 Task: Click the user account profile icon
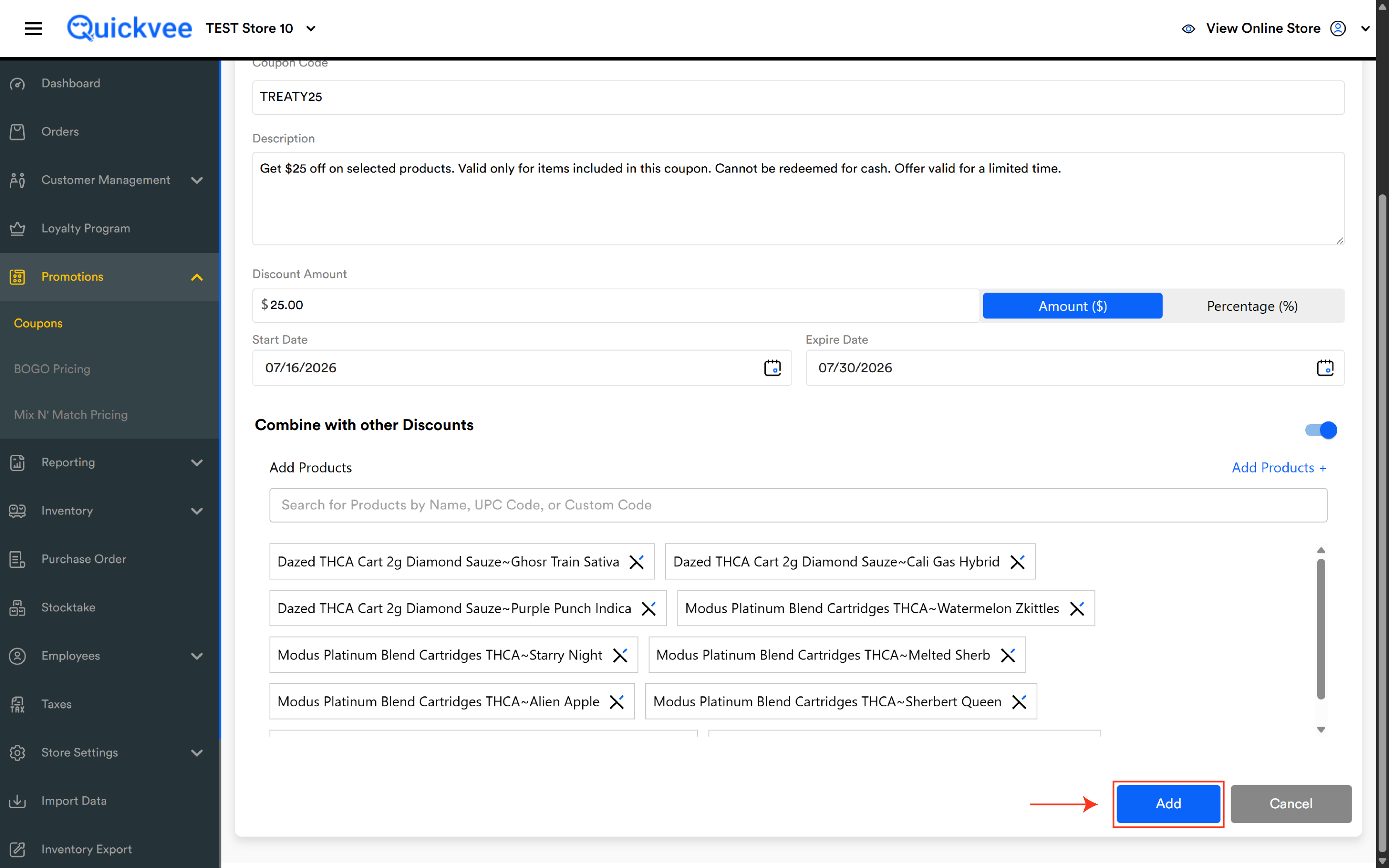point(1338,28)
